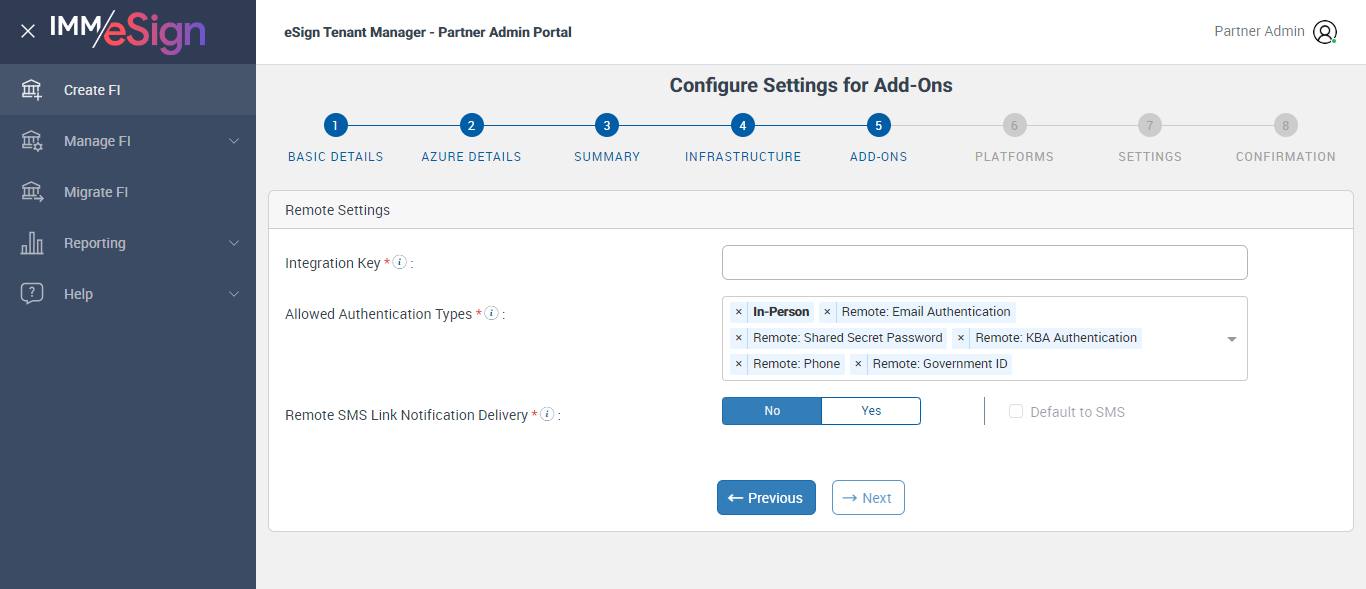Image resolution: width=1366 pixels, height=589 pixels.
Task: Click the Allowed Authentication Types info icon
Action: pyautogui.click(x=491, y=314)
